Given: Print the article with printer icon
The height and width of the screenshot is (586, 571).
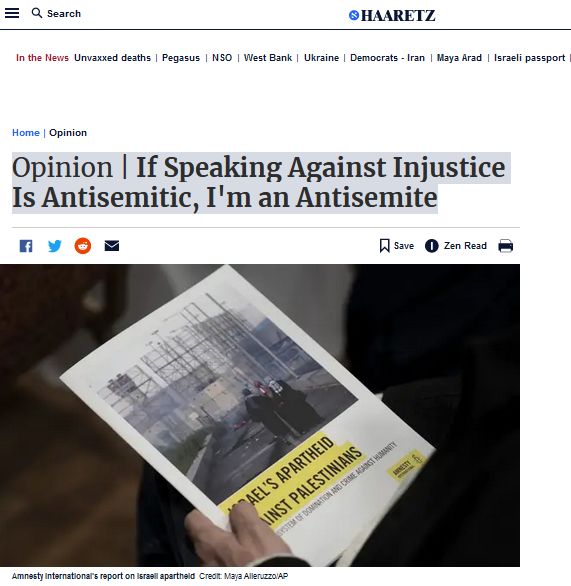Looking at the screenshot, I should coord(506,246).
